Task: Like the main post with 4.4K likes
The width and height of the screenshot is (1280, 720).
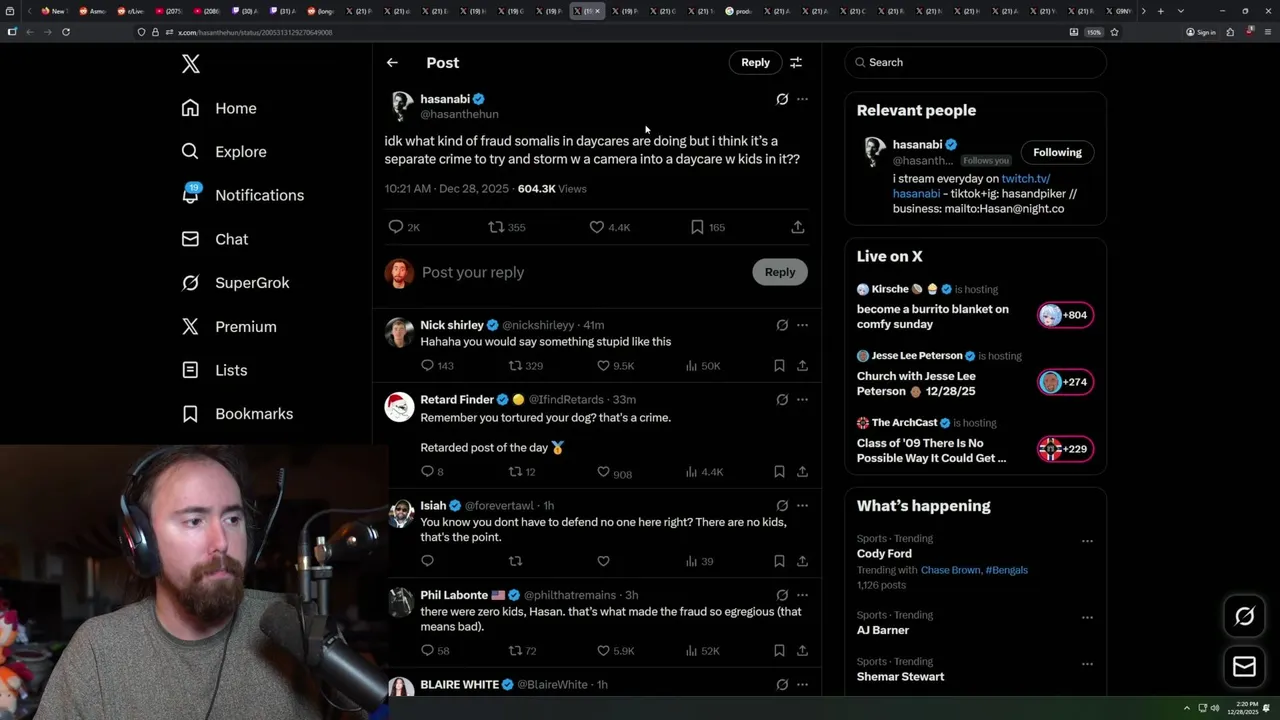Action: point(597,227)
